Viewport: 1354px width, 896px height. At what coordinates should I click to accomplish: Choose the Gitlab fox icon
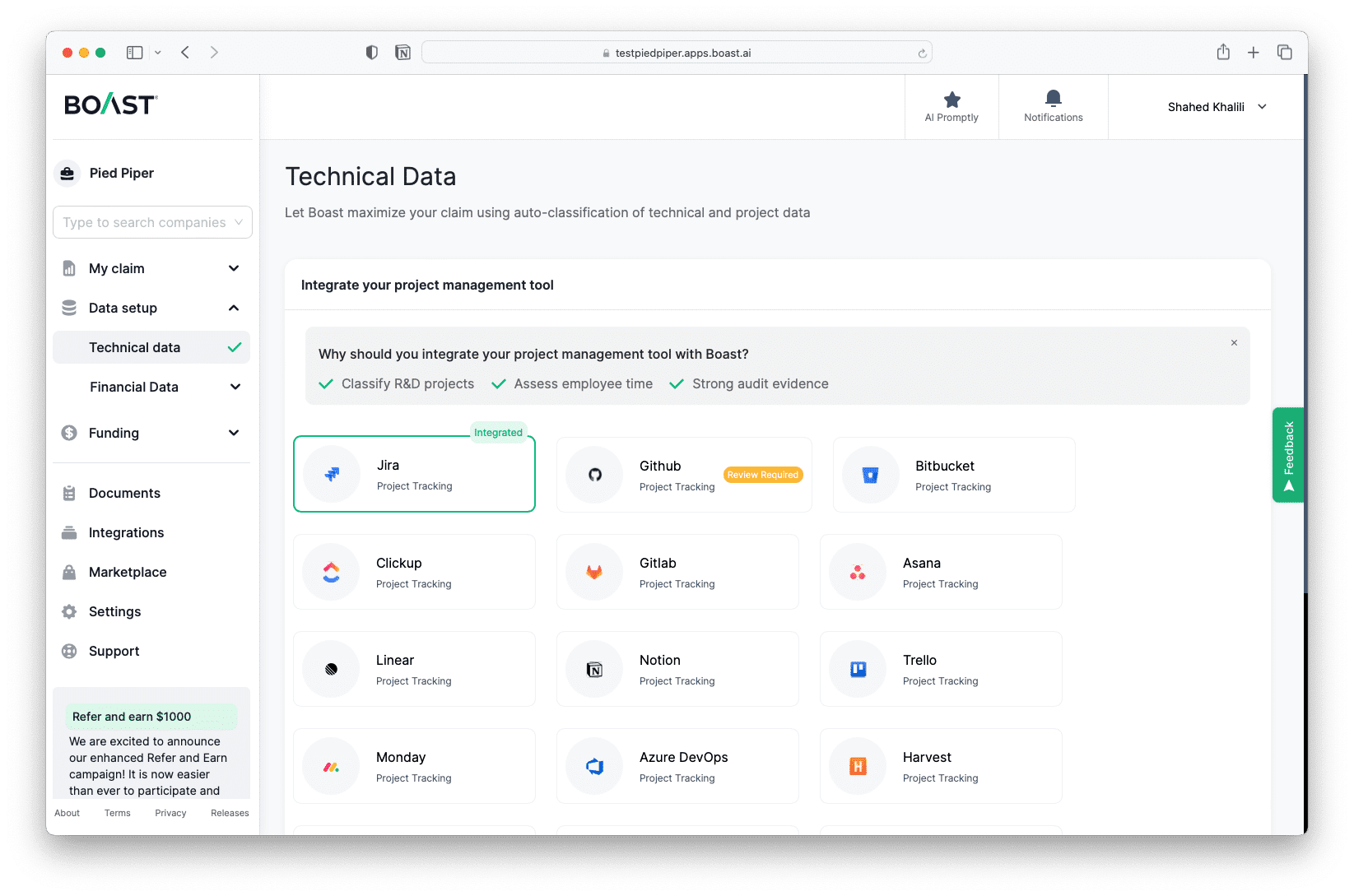[x=594, y=572]
